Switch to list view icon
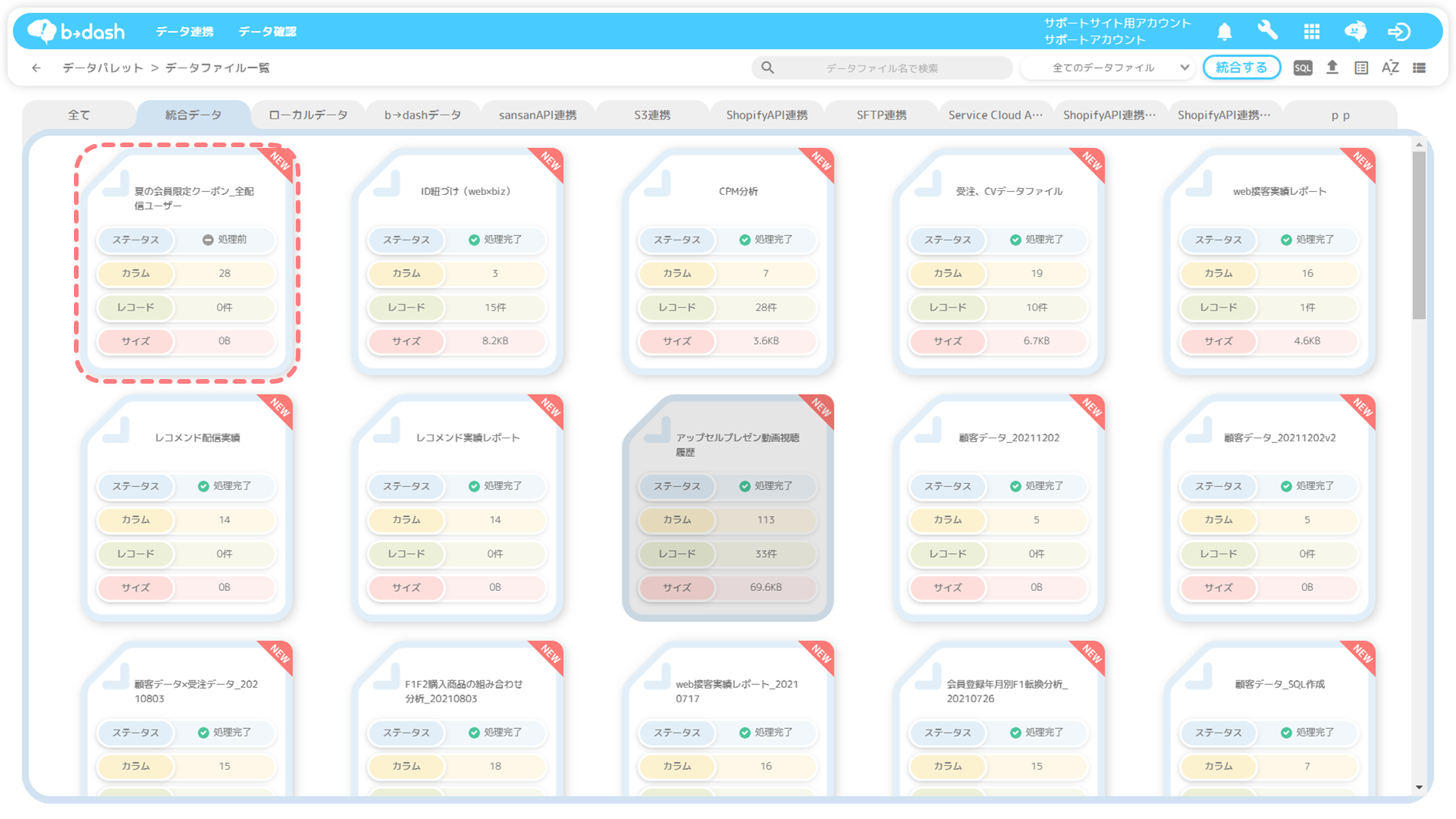This screenshot has width=1456, height=819. (x=1419, y=68)
